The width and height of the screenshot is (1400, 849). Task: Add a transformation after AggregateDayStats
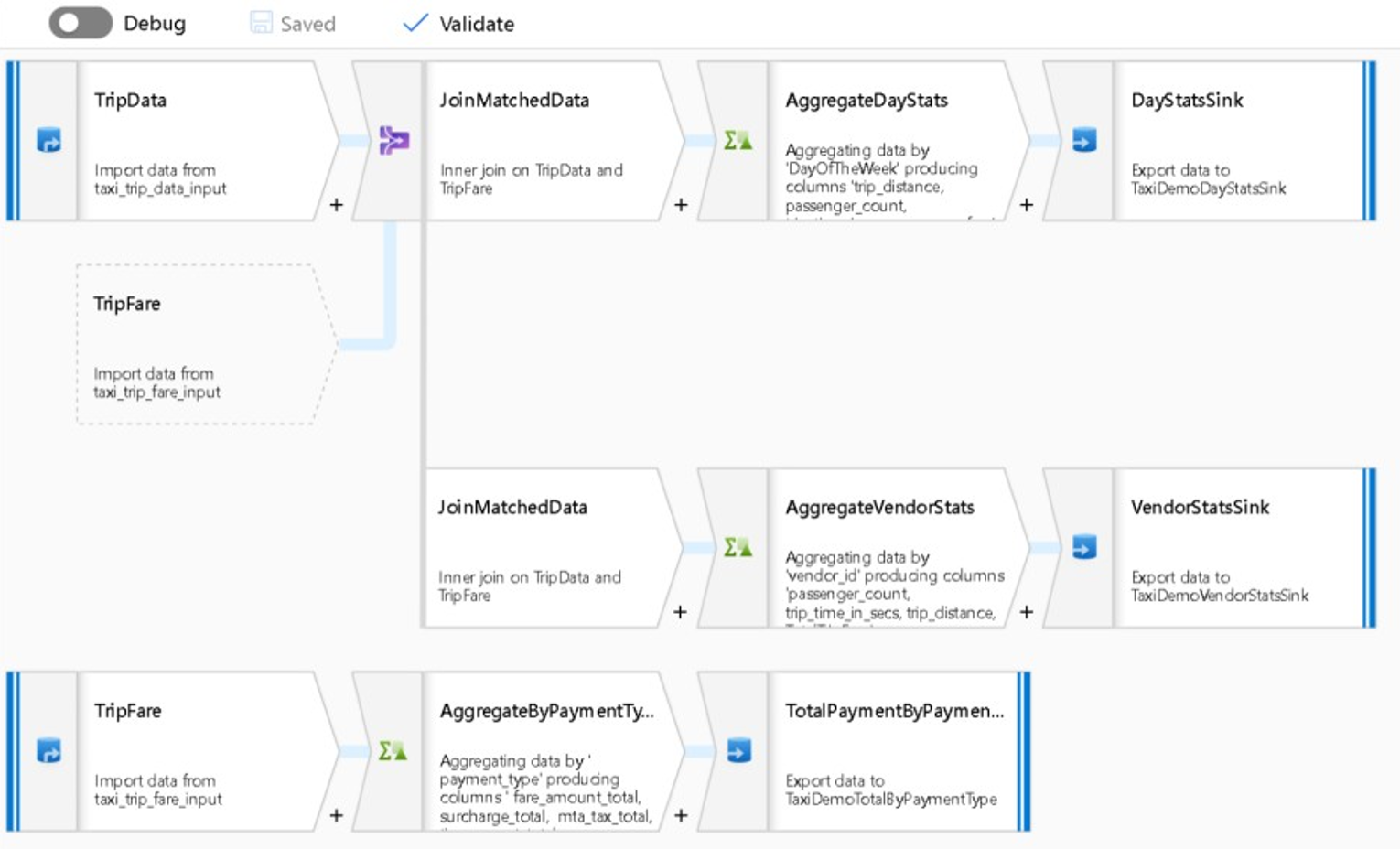[1027, 205]
